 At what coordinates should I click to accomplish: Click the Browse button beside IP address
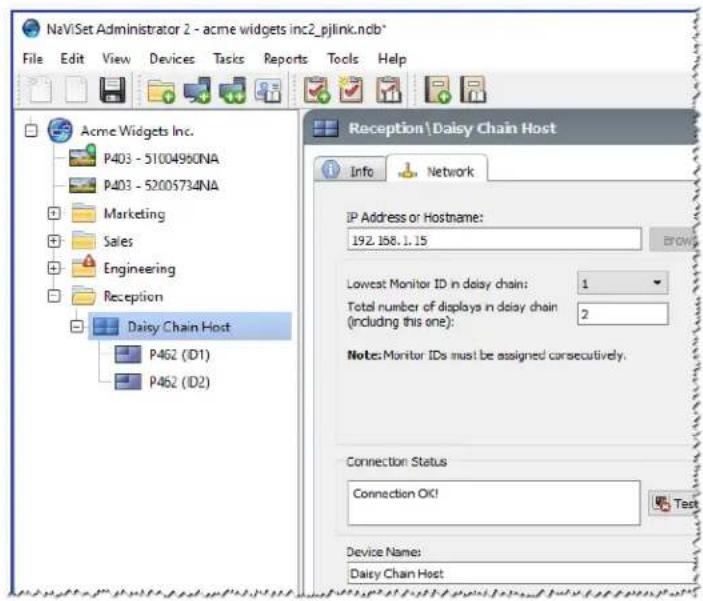(675, 240)
